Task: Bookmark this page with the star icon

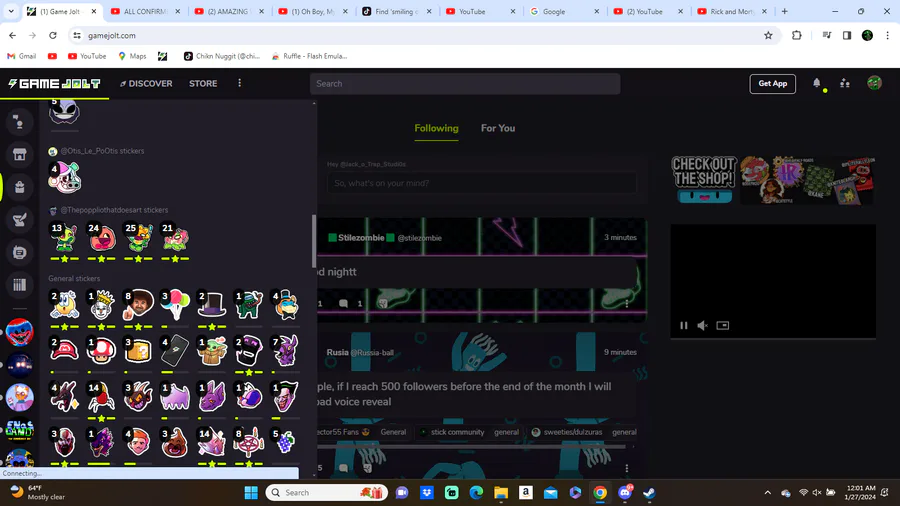Action: click(768, 36)
